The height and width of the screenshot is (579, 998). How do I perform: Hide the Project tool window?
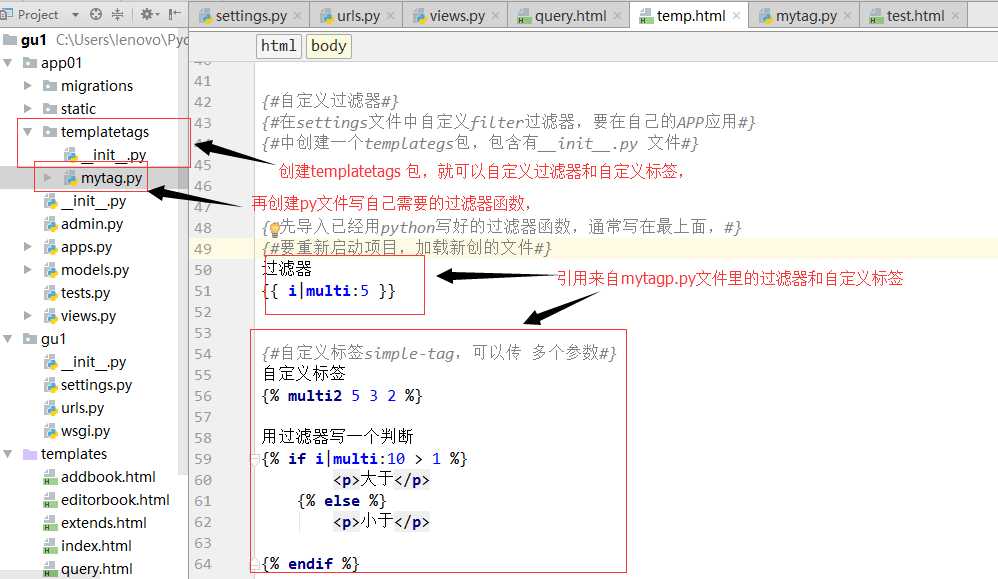pos(174,14)
